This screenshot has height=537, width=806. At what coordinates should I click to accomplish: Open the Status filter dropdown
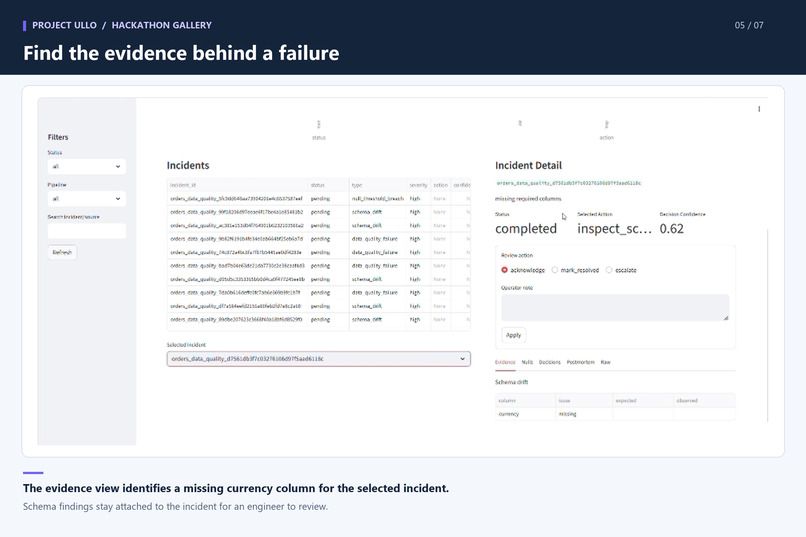87,166
